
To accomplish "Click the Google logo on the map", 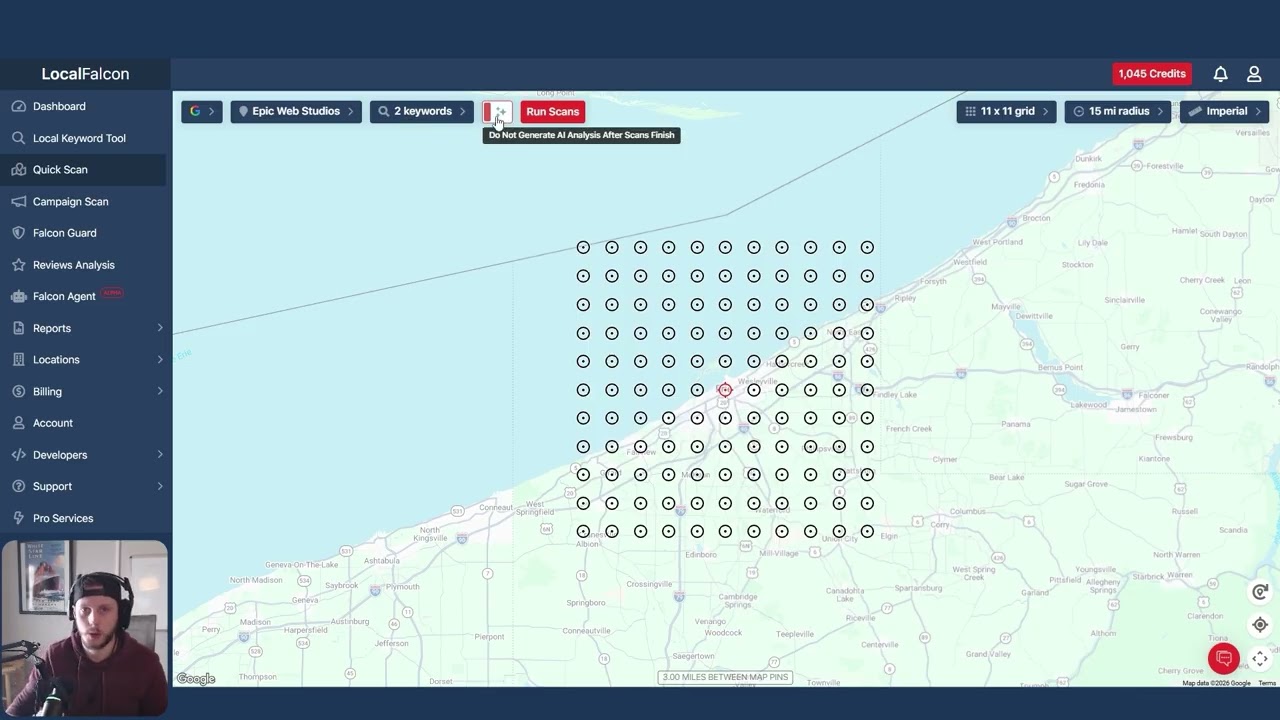I will tap(196, 679).
